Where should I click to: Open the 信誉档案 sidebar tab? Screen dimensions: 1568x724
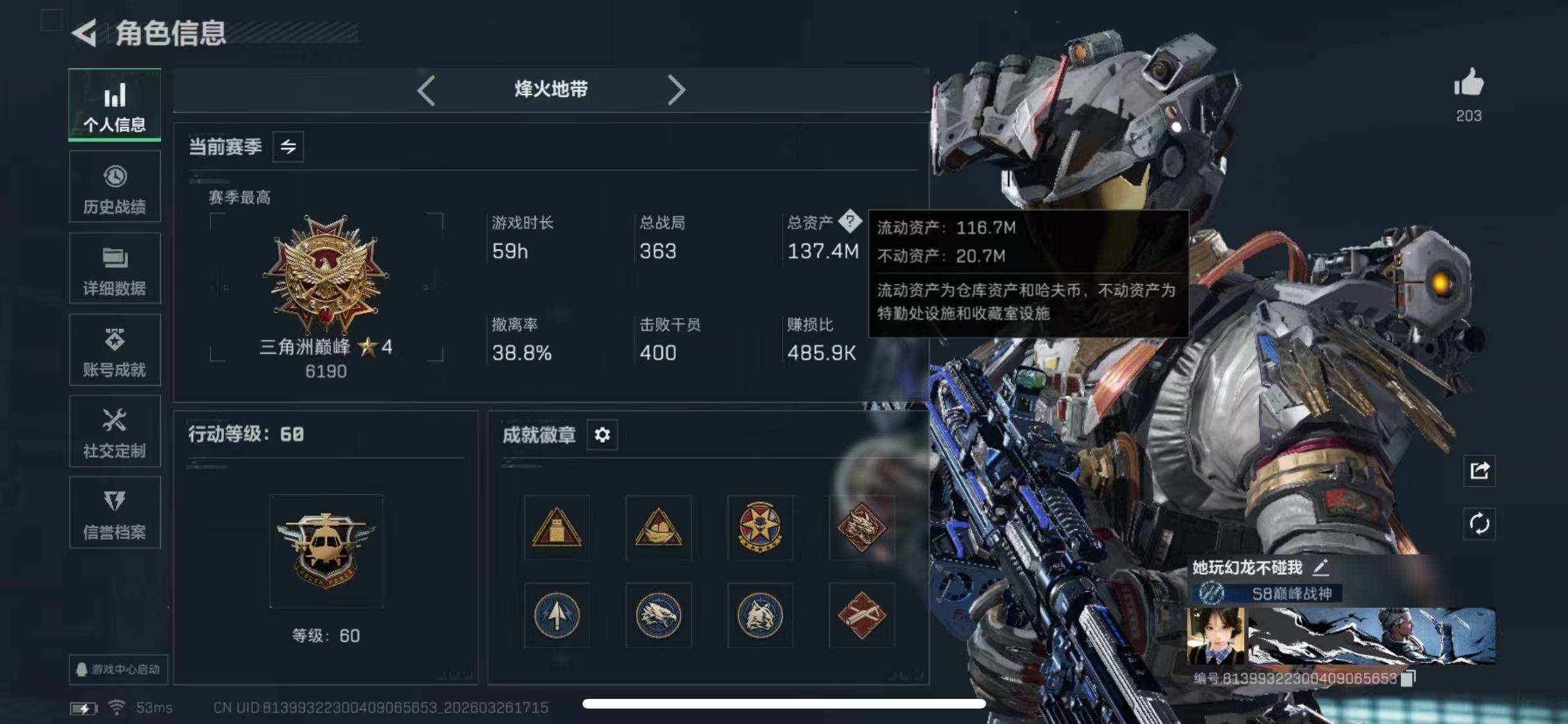point(115,513)
